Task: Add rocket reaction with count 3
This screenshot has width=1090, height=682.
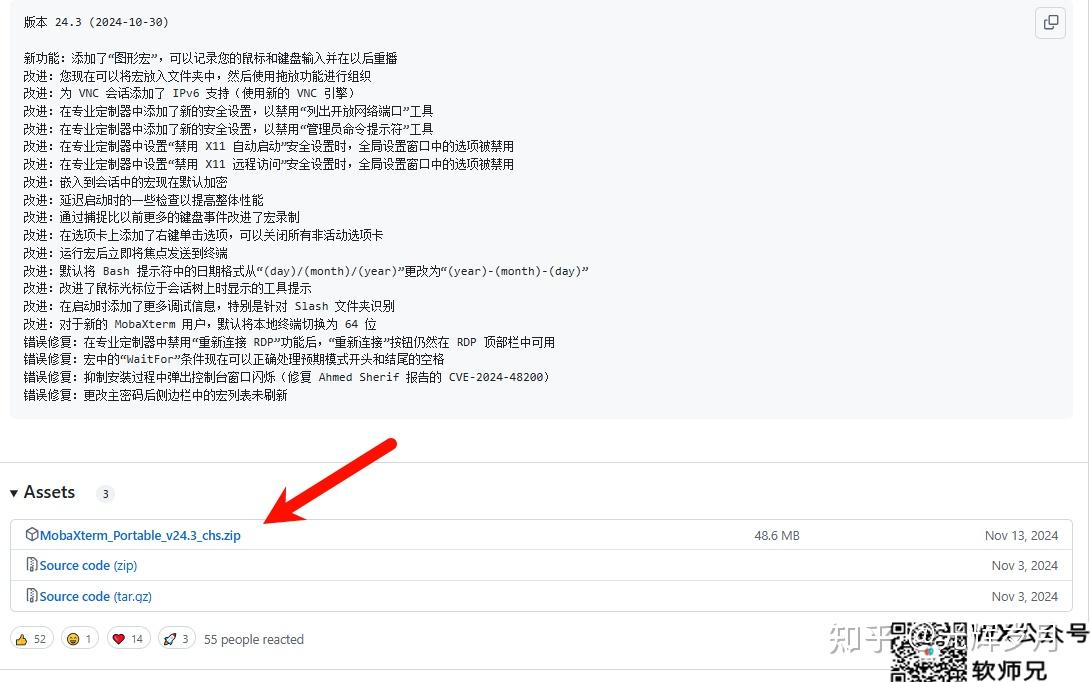Action: click(x=177, y=639)
